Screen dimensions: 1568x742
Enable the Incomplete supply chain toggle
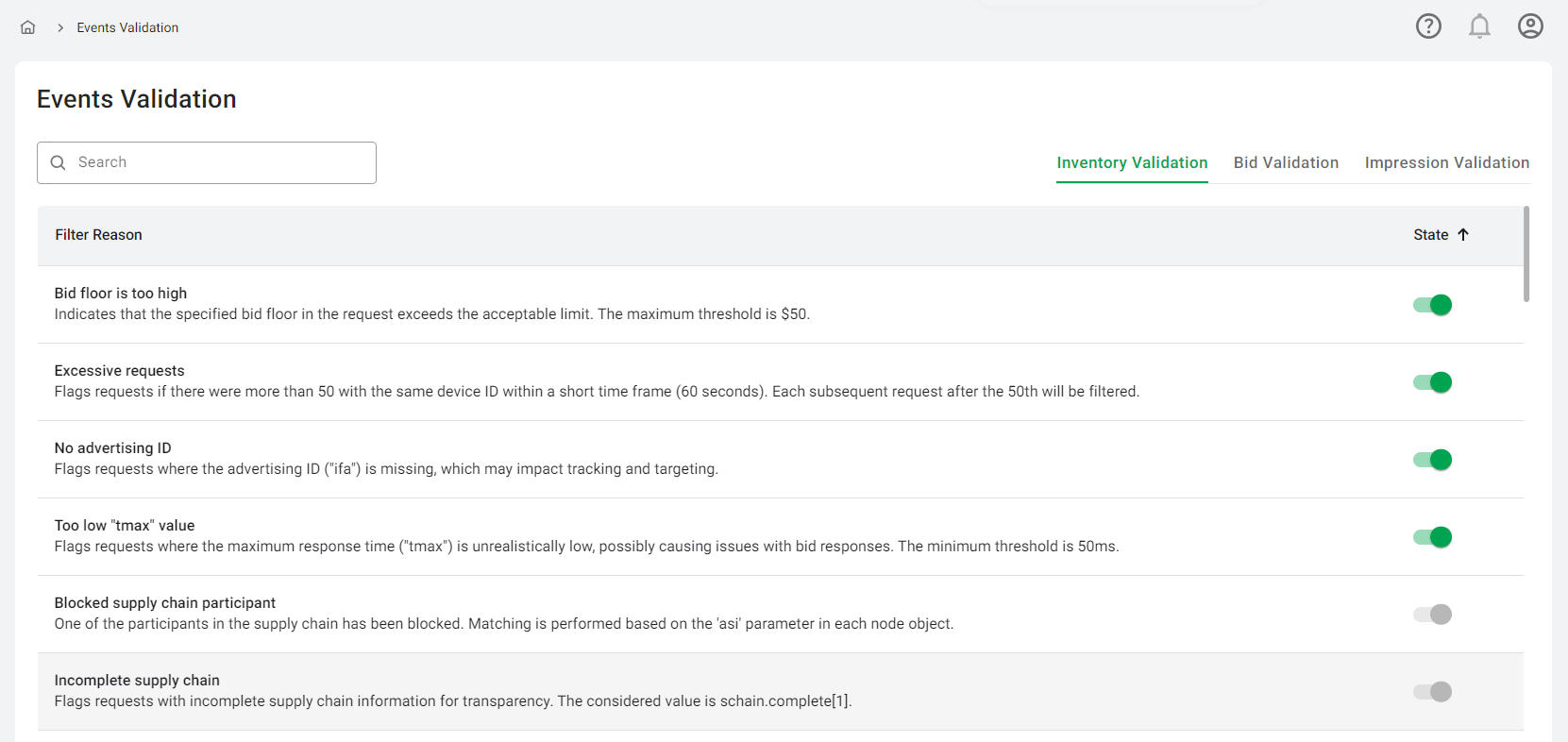[1432, 692]
